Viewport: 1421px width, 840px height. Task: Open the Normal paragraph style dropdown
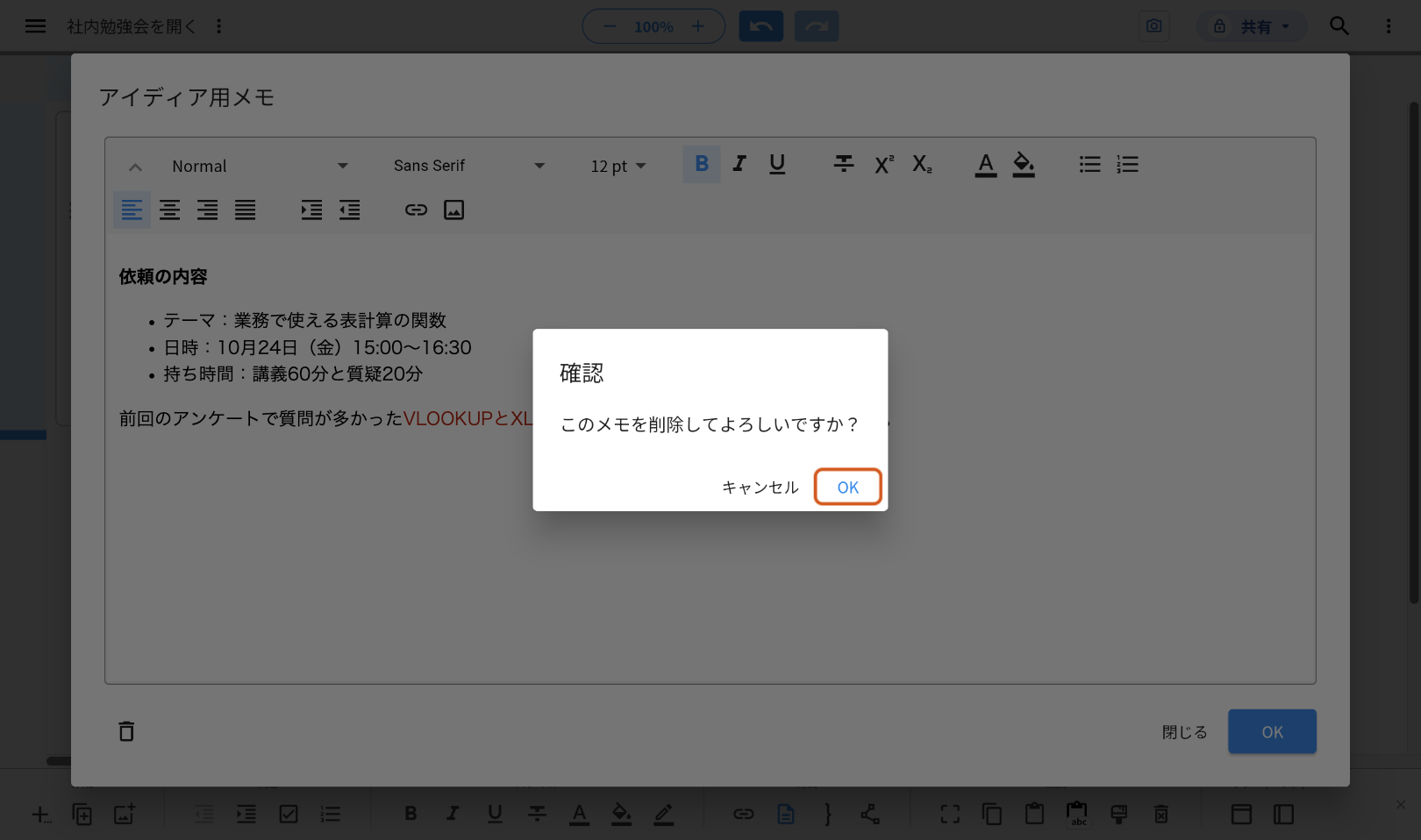coord(260,166)
